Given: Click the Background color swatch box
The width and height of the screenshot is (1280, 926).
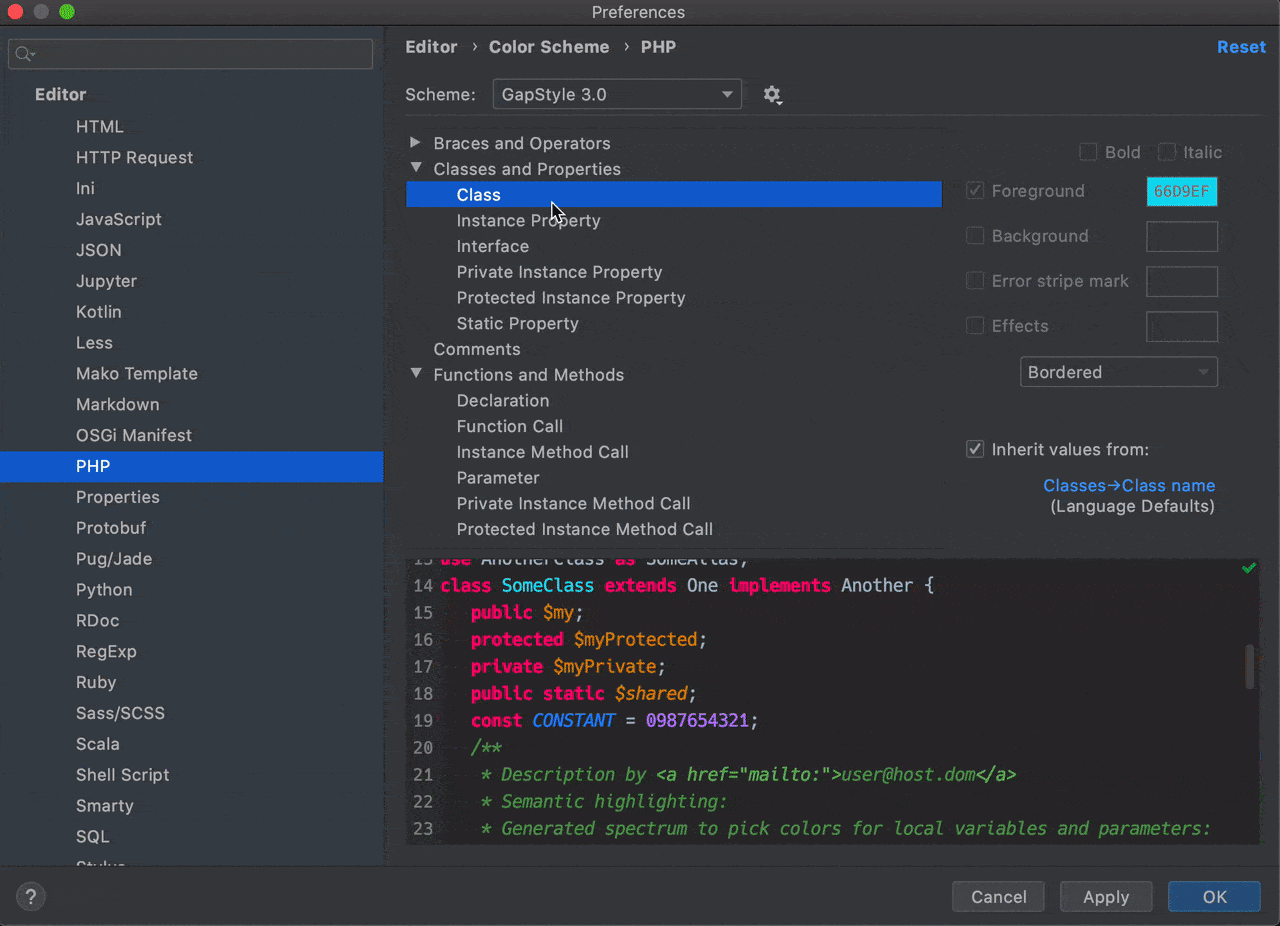Looking at the screenshot, I should tap(1182, 236).
